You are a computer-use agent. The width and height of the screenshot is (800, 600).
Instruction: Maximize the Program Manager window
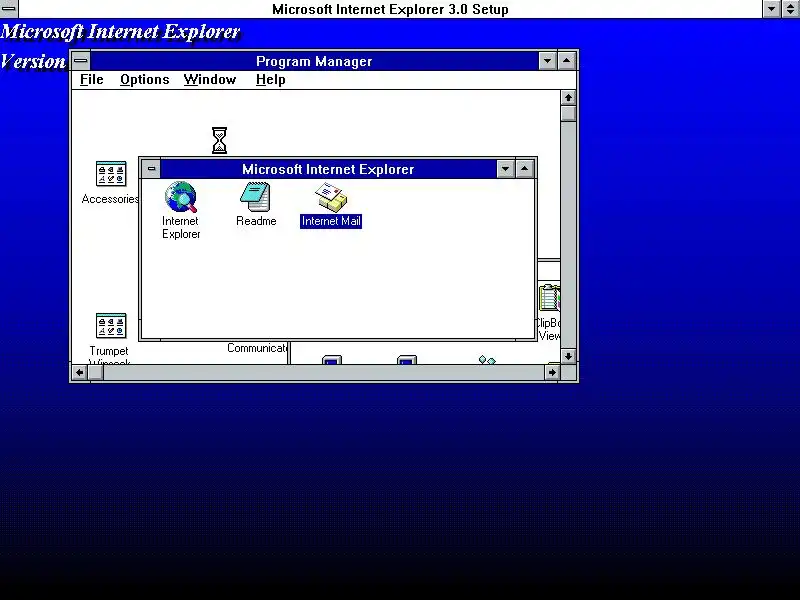566,61
